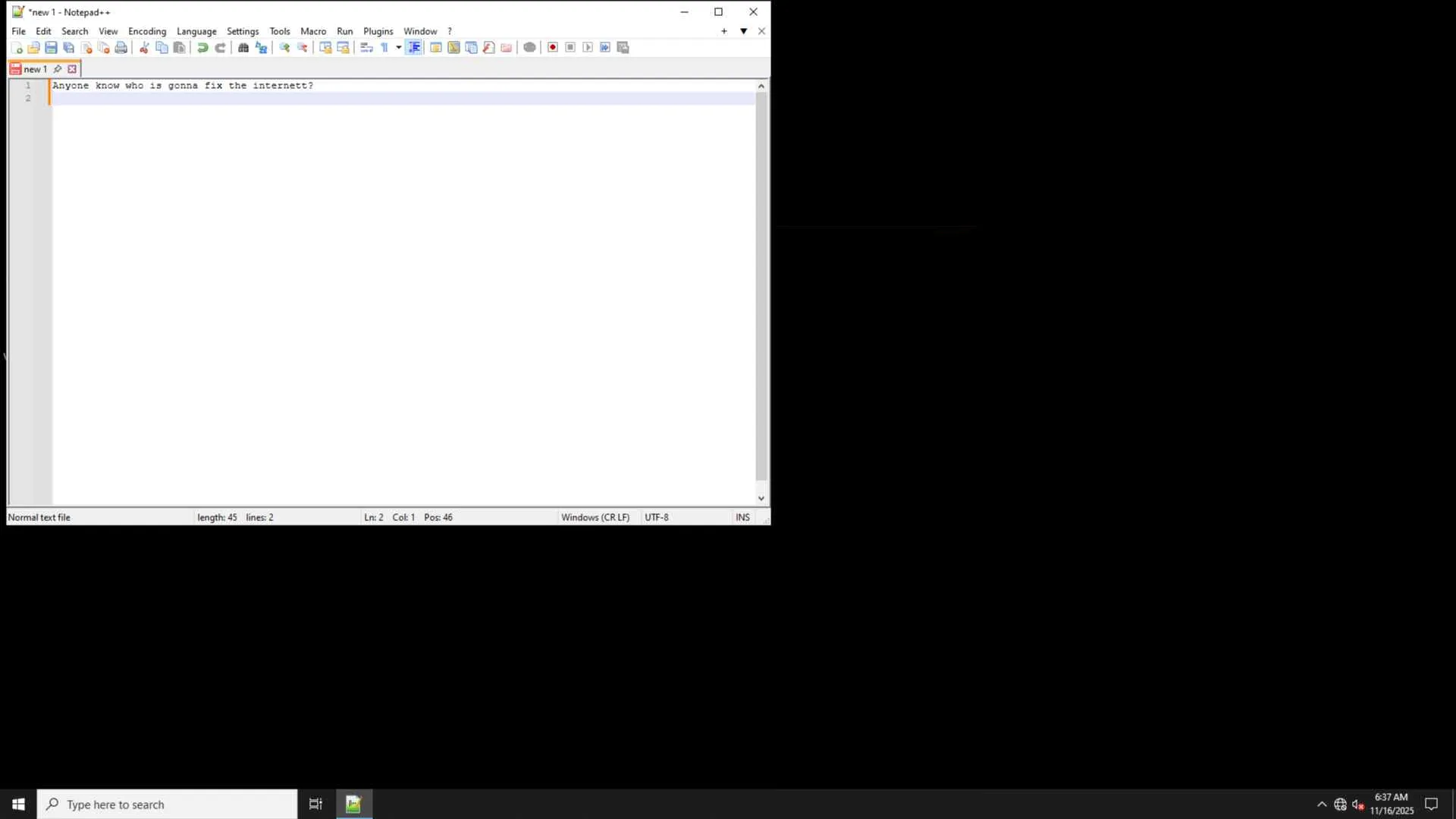Close the new 1 tab
This screenshot has height=819, width=1456.
72,69
